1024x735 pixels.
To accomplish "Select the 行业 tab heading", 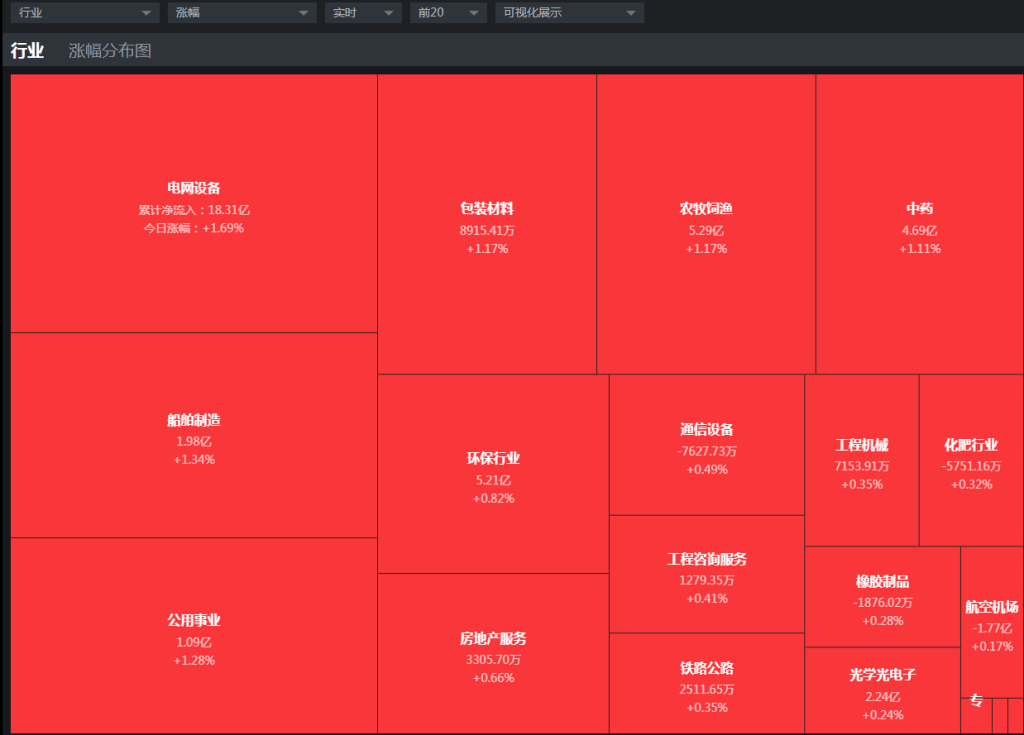I will coord(27,51).
